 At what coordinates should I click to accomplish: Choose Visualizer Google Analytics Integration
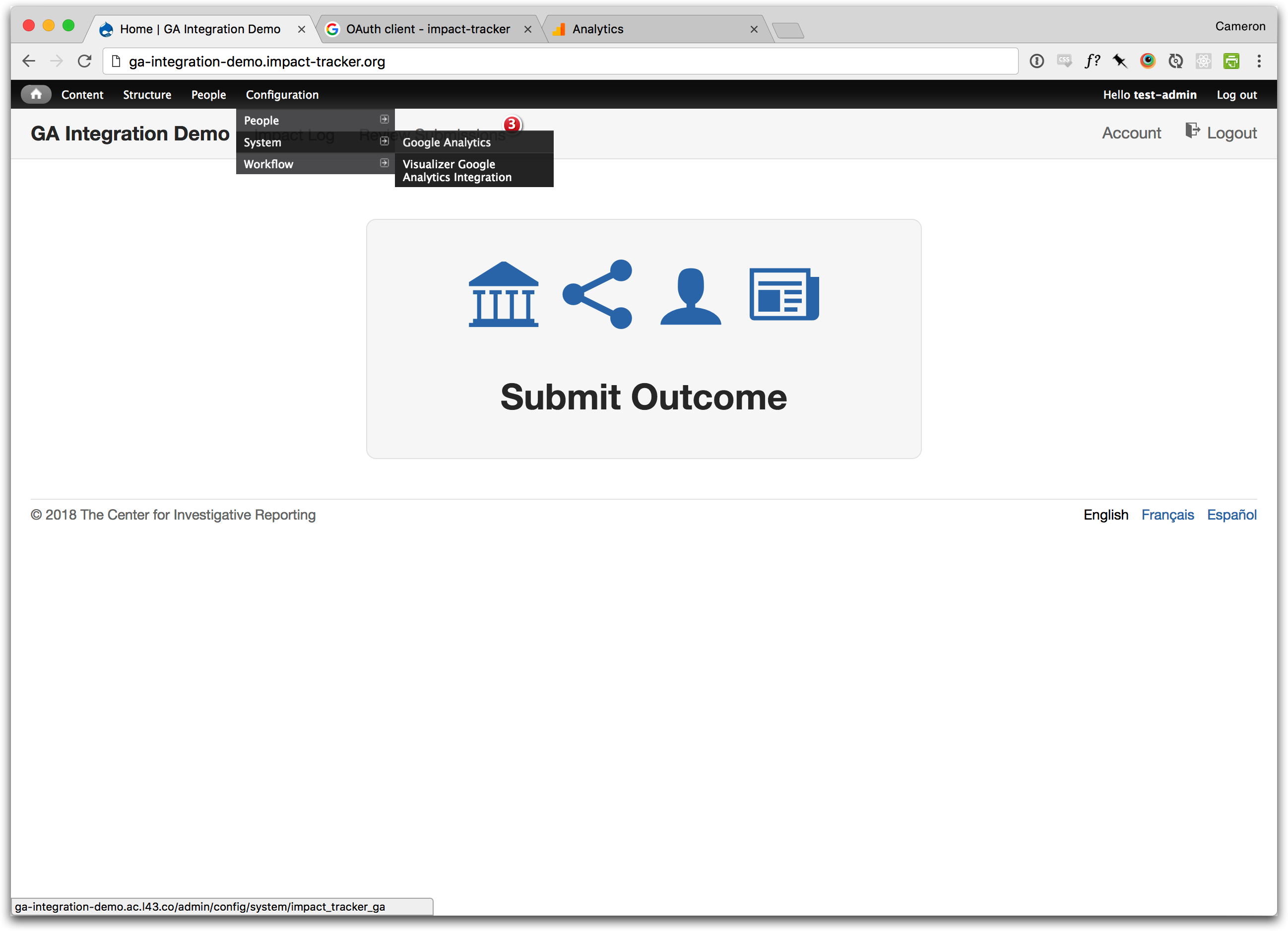tap(456, 170)
